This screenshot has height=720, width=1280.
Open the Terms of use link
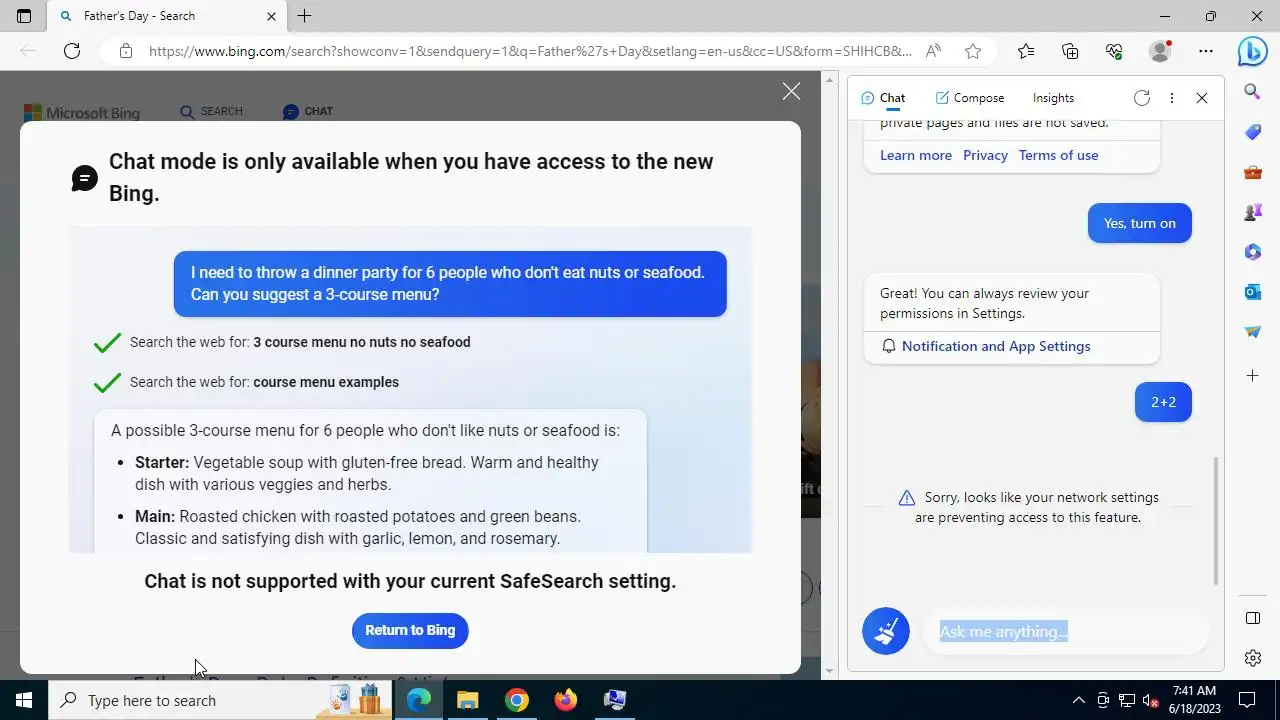[x=1058, y=155]
